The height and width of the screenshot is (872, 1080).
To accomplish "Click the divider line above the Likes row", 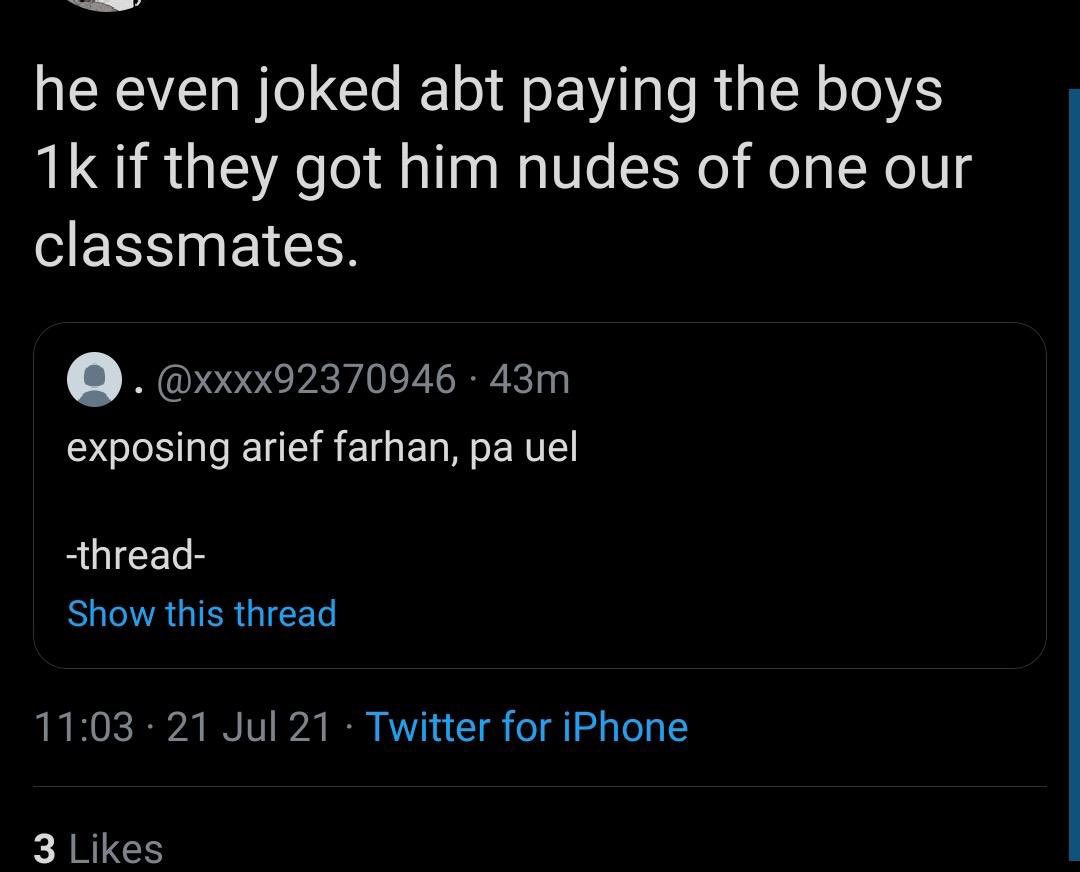I will coord(540,786).
